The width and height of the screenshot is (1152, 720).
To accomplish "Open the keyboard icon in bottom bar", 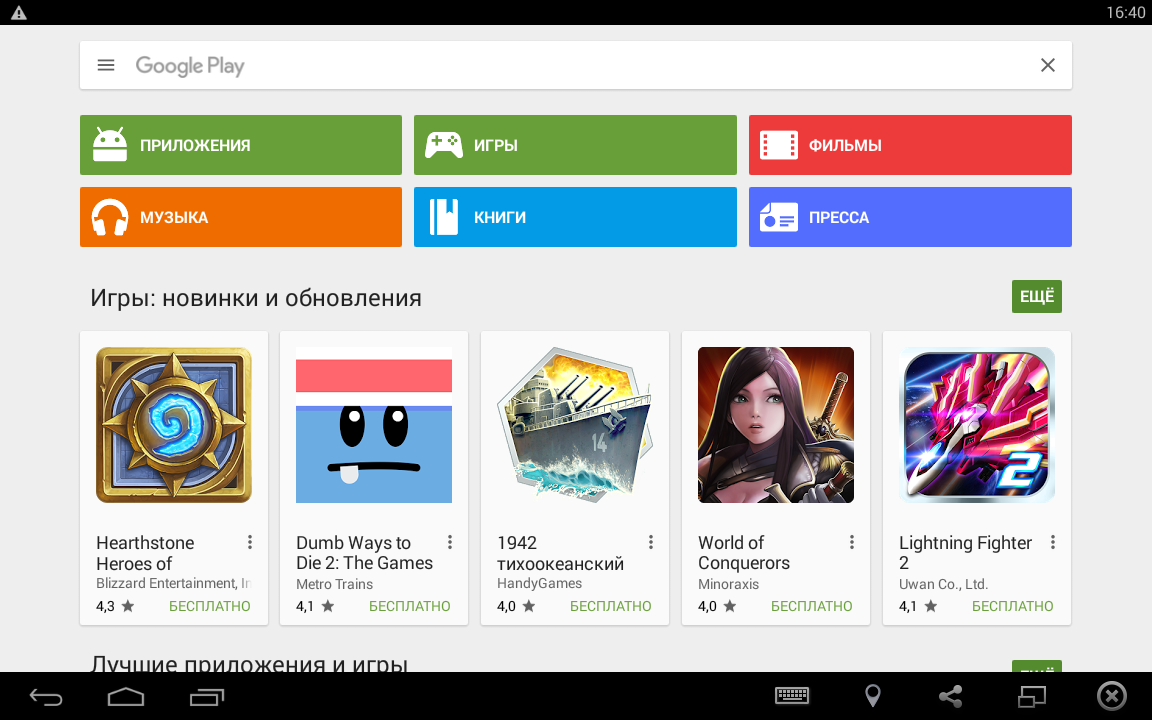I will point(792,695).
